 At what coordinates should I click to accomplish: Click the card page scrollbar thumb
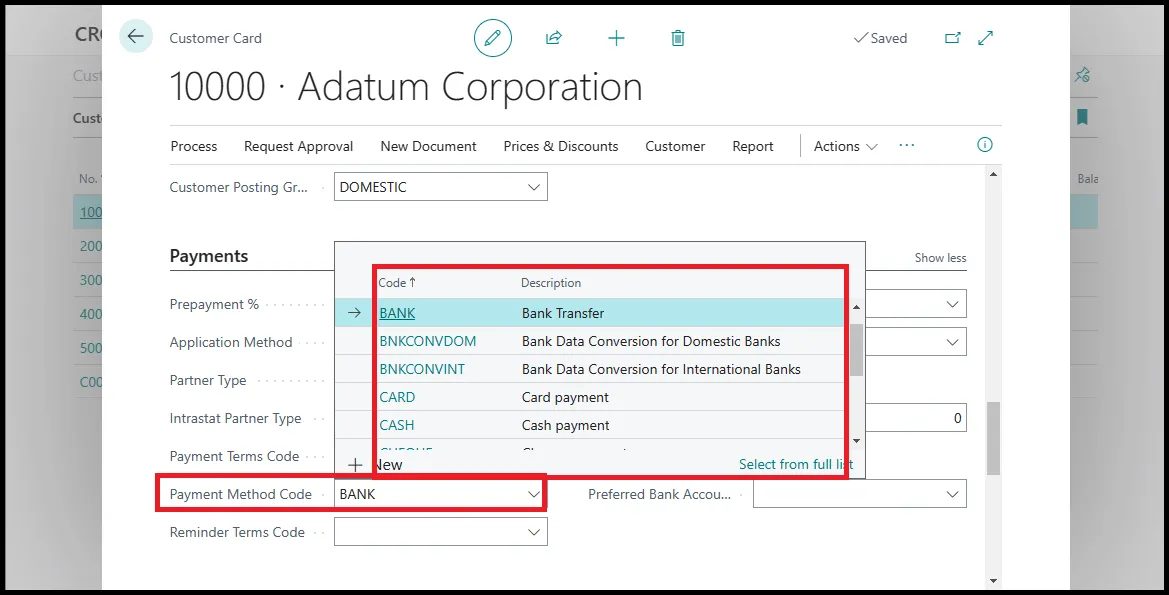pyautogui.click(x=993, y=438)
